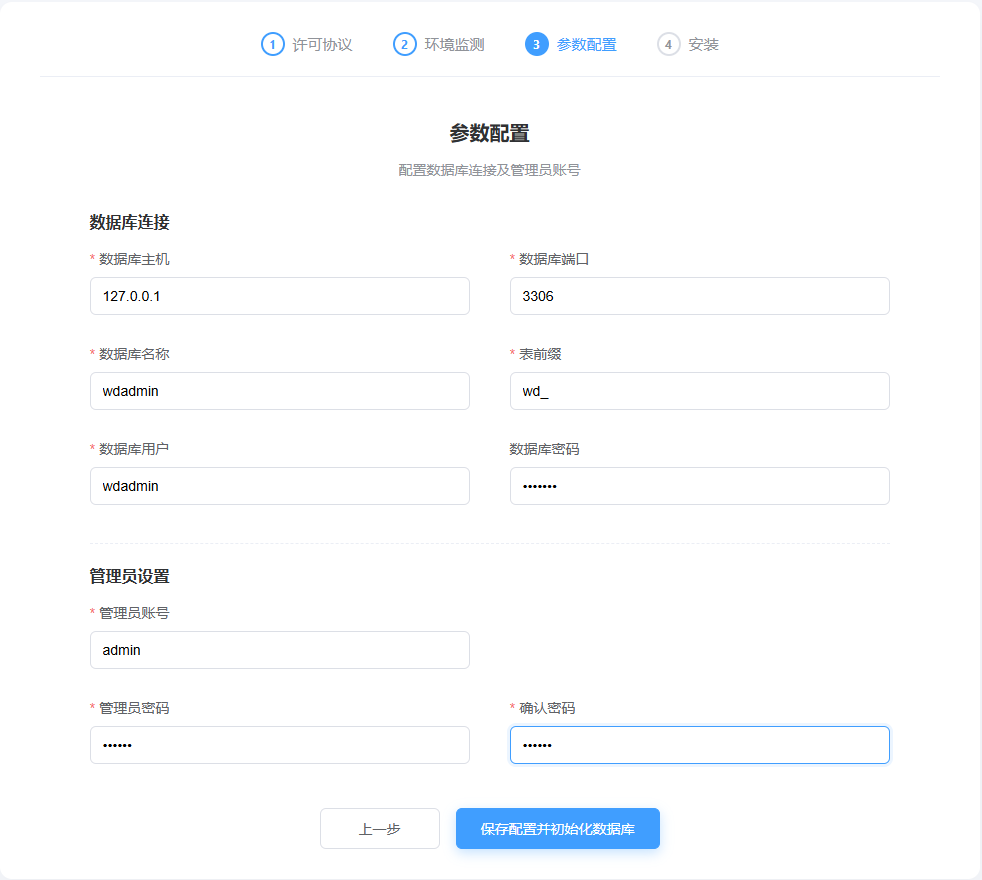Click the highlighted step 3 circle icon
Screen dimensions: 982x880
[x=536, y=44]
